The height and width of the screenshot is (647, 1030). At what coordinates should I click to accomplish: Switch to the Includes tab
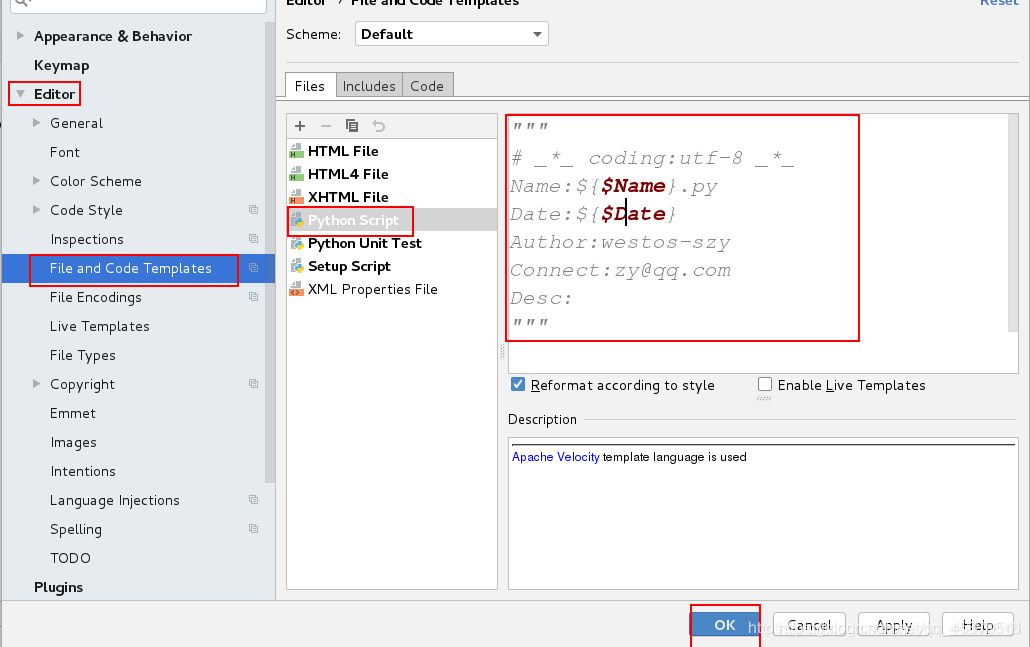(x=369, y=86)
